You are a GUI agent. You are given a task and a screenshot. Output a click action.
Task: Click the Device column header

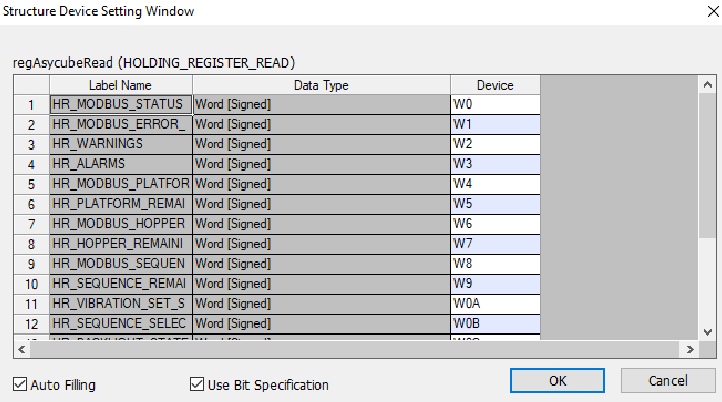point(495,85)
